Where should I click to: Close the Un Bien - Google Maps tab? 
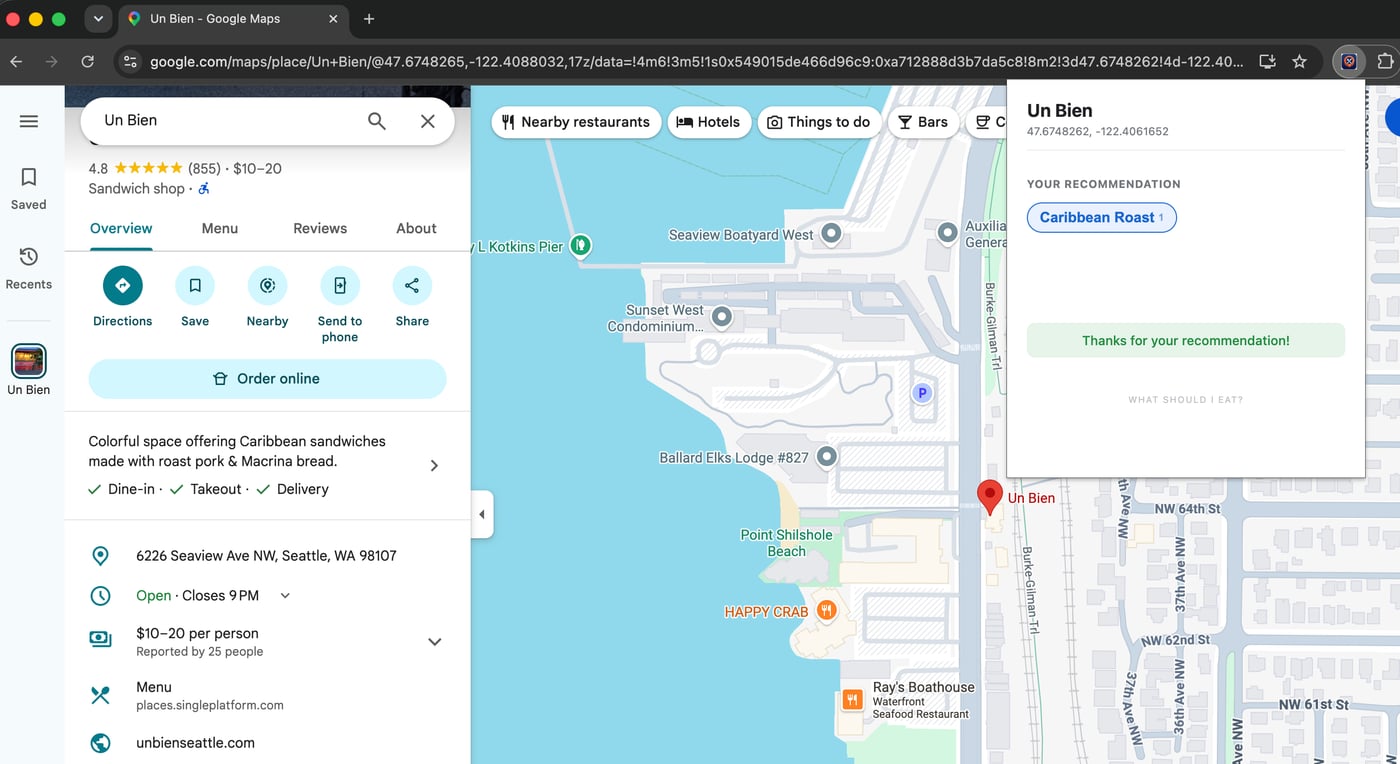click(x=334, y=19)
